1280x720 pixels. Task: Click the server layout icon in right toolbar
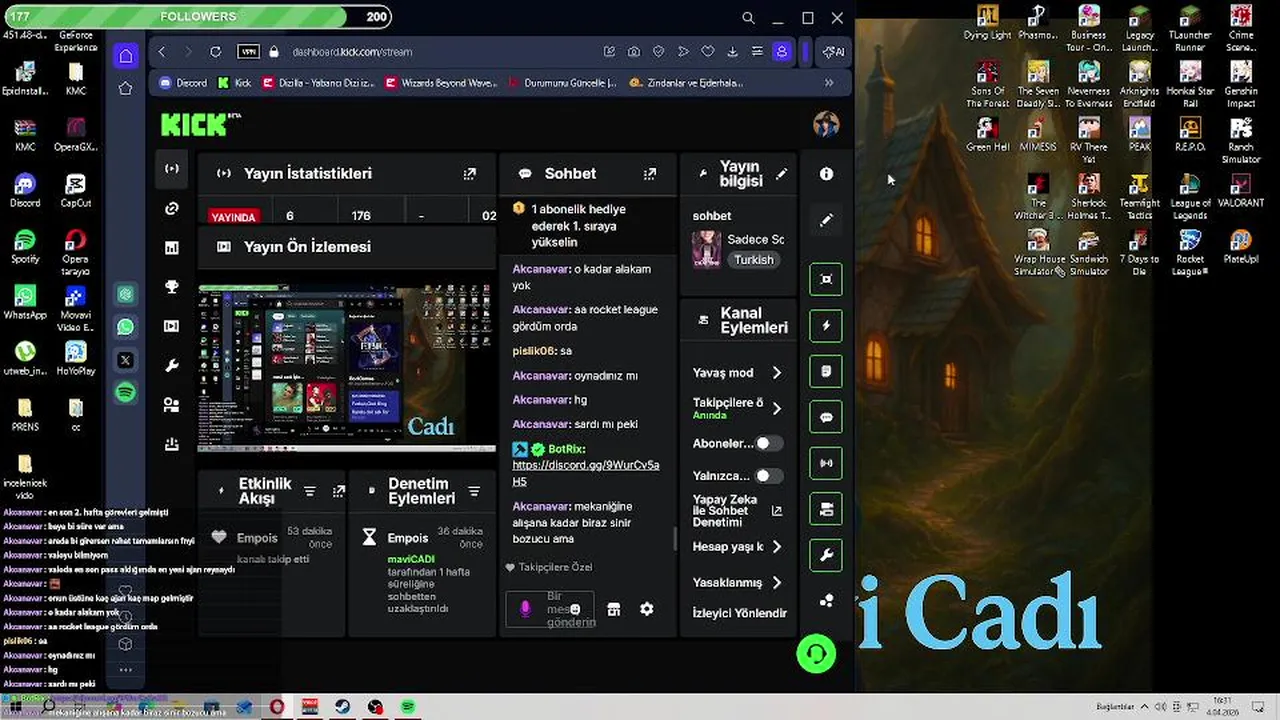tap(826, 509)
